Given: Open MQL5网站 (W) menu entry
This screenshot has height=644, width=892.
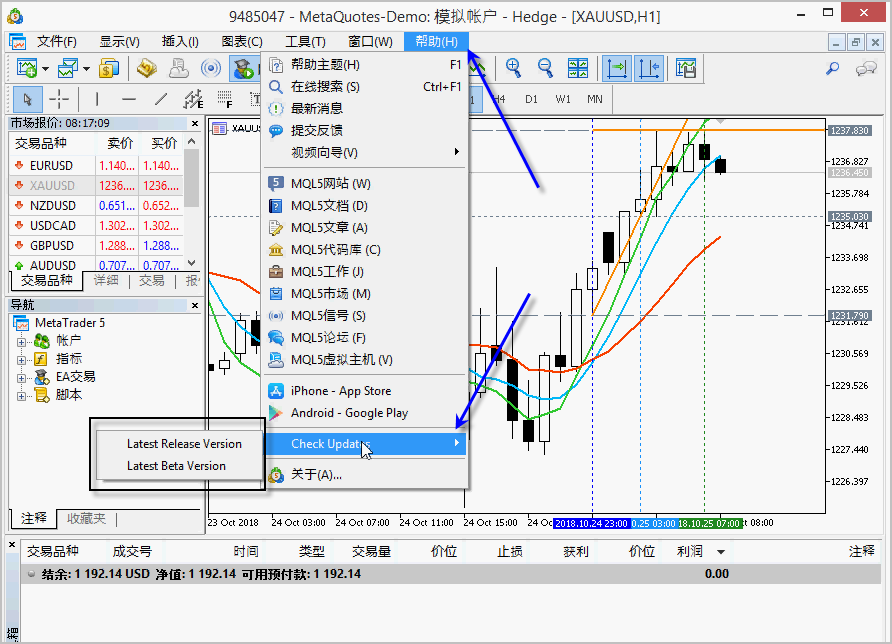Looking at the screenshot, I should coord(365,184).
